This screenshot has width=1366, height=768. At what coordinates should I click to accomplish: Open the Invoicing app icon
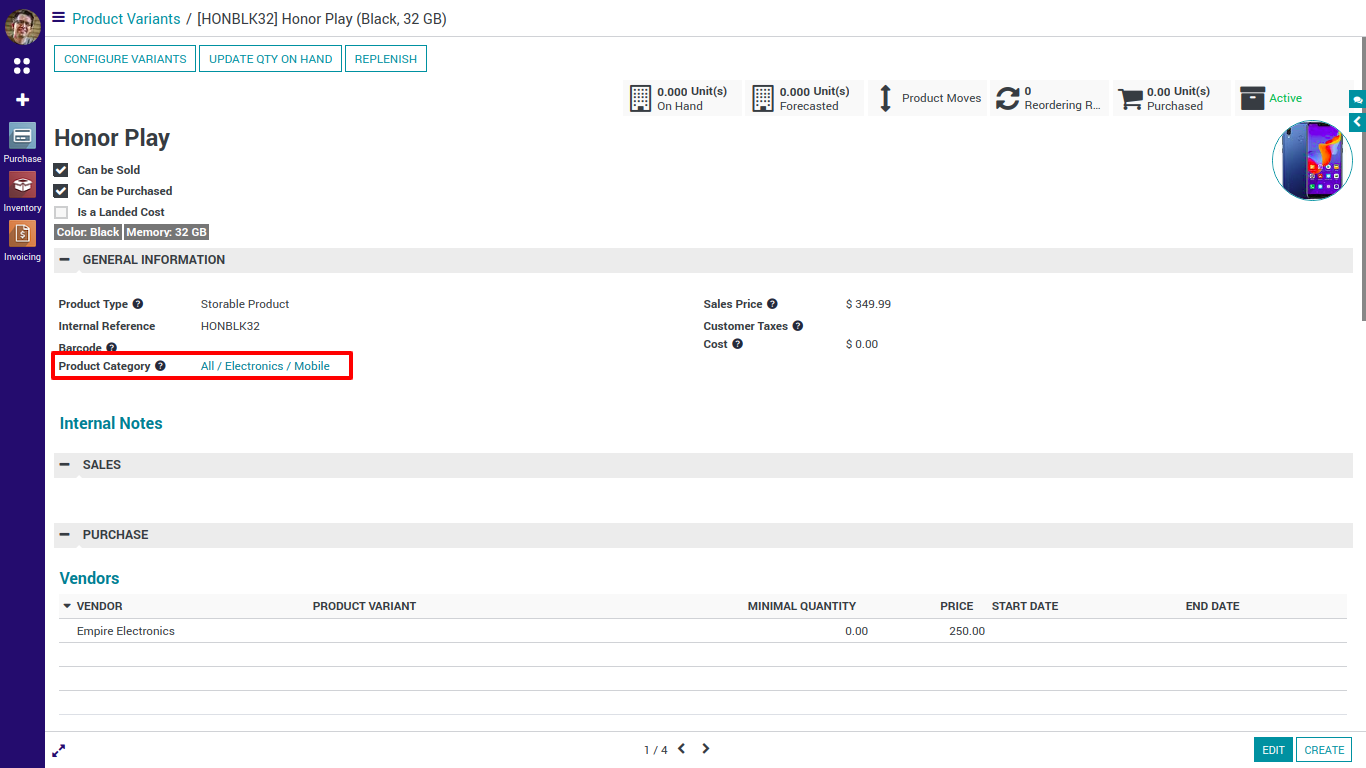(22, 234)
